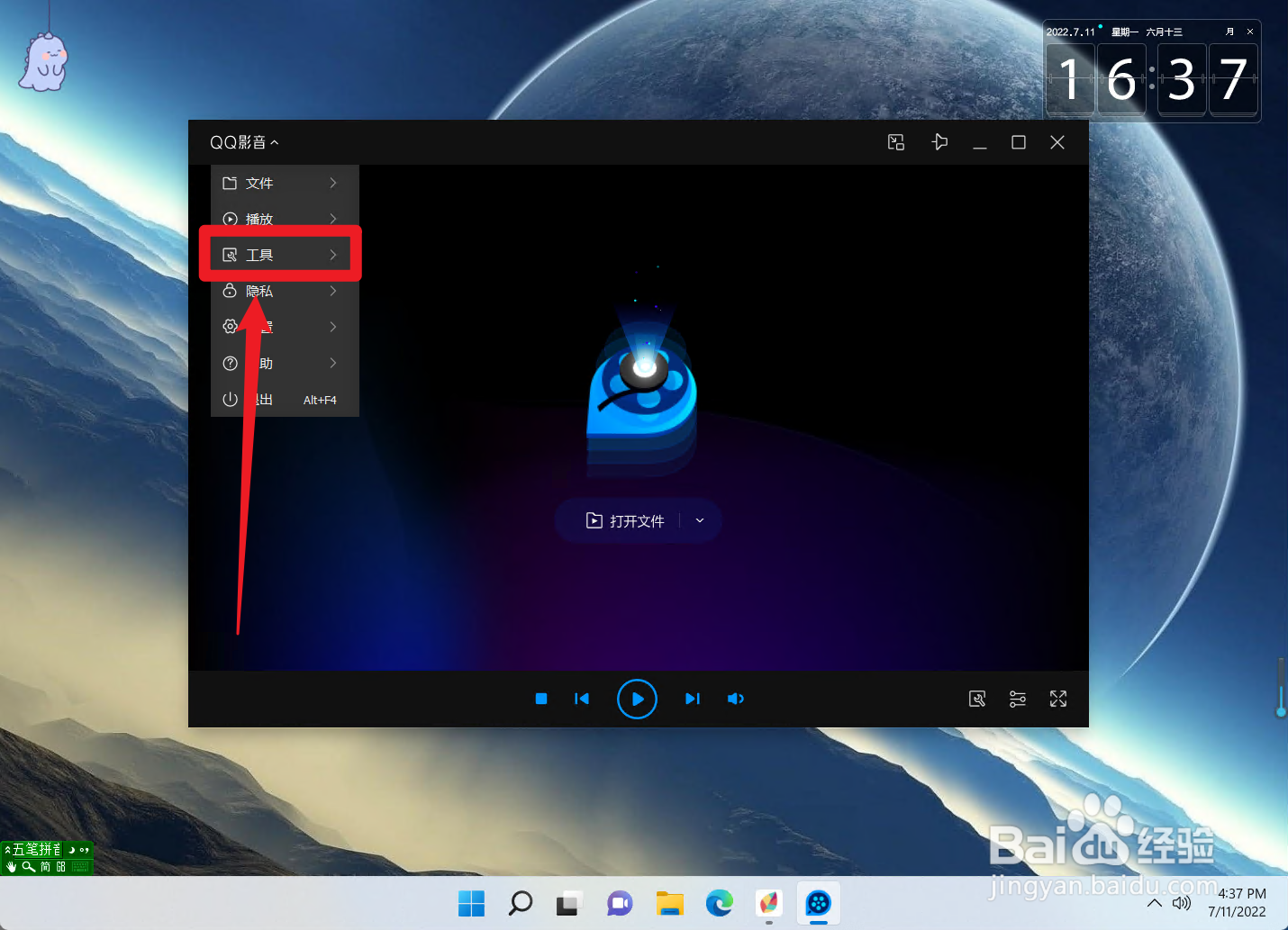Launch Microsoft Edge from taskbar

click(719, 903)
